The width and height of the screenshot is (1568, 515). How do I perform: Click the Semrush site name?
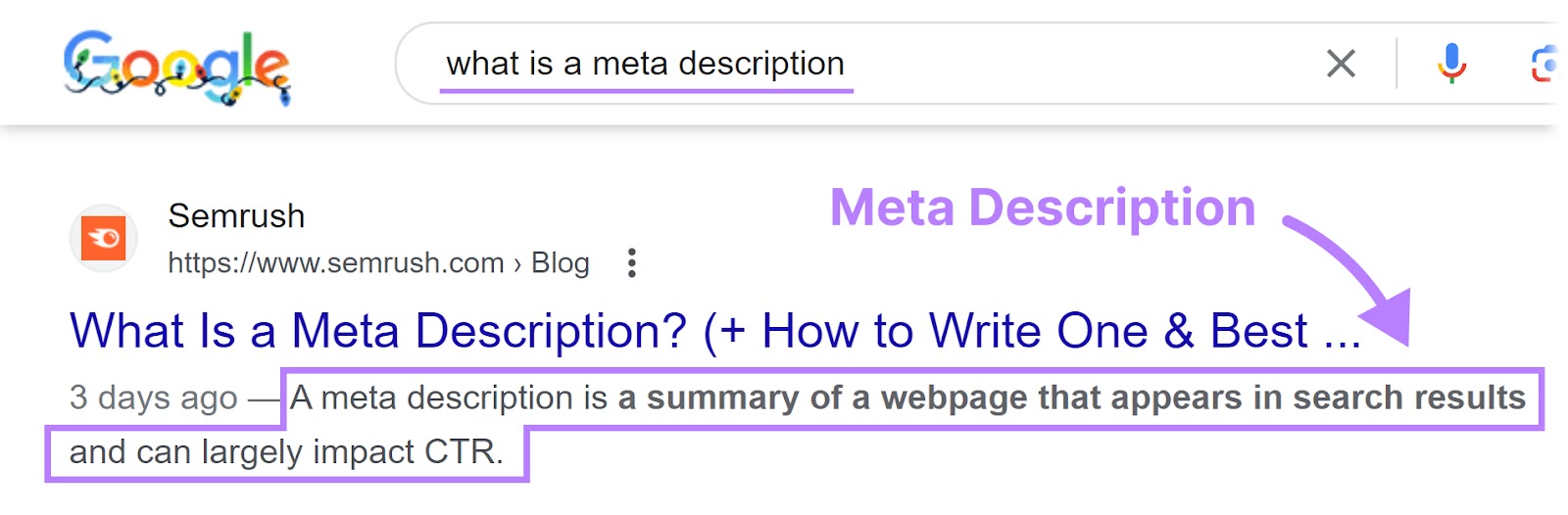(x=236, y=215)
